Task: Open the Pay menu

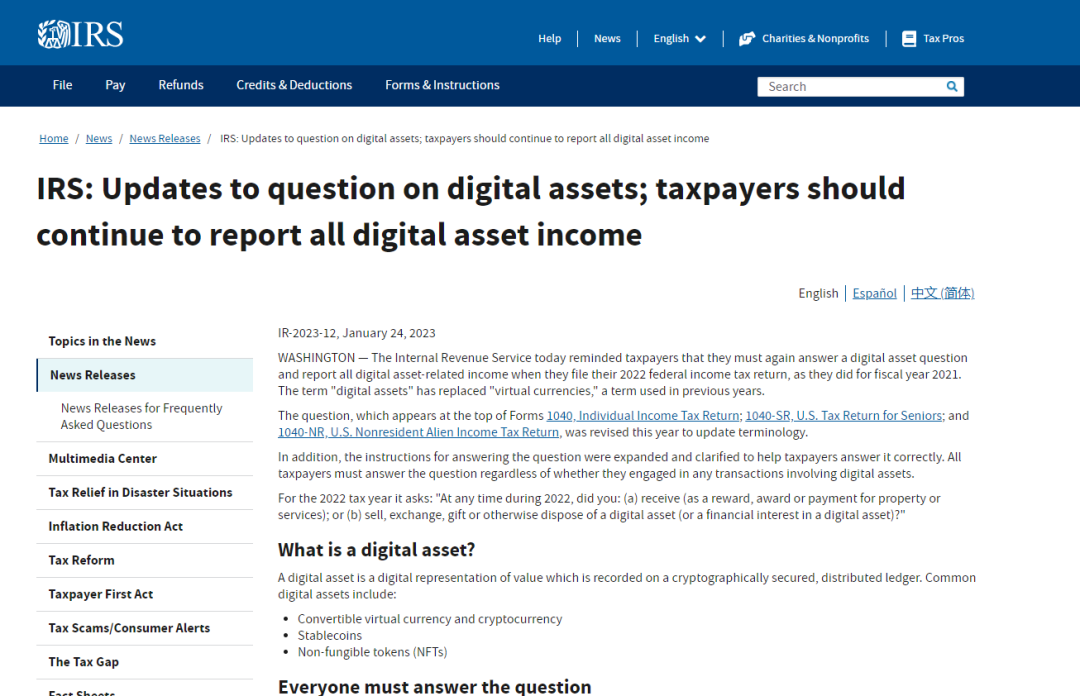Action: pos(115,85)
